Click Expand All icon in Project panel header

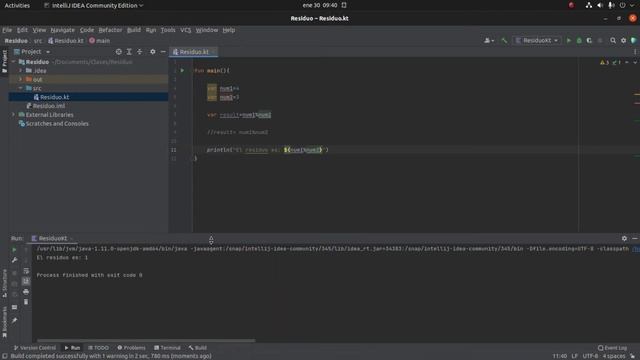pos(129,52)
